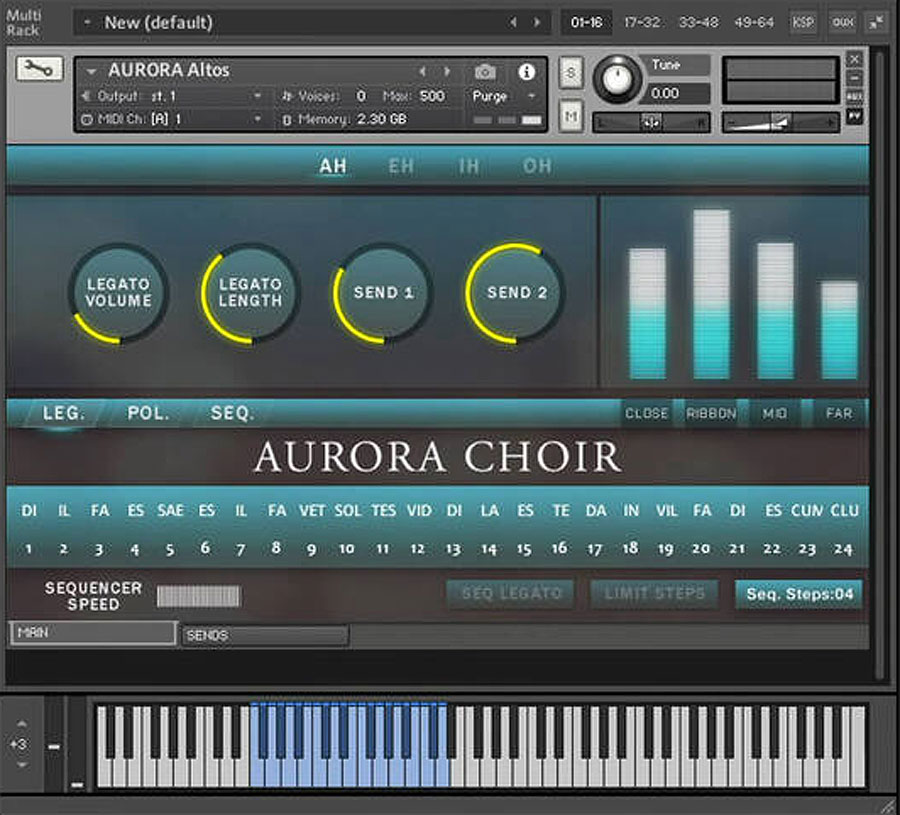This screenshot has width=900, height=815.
Task: Show instrument info with the i icon
Action: tap(526, 72)
